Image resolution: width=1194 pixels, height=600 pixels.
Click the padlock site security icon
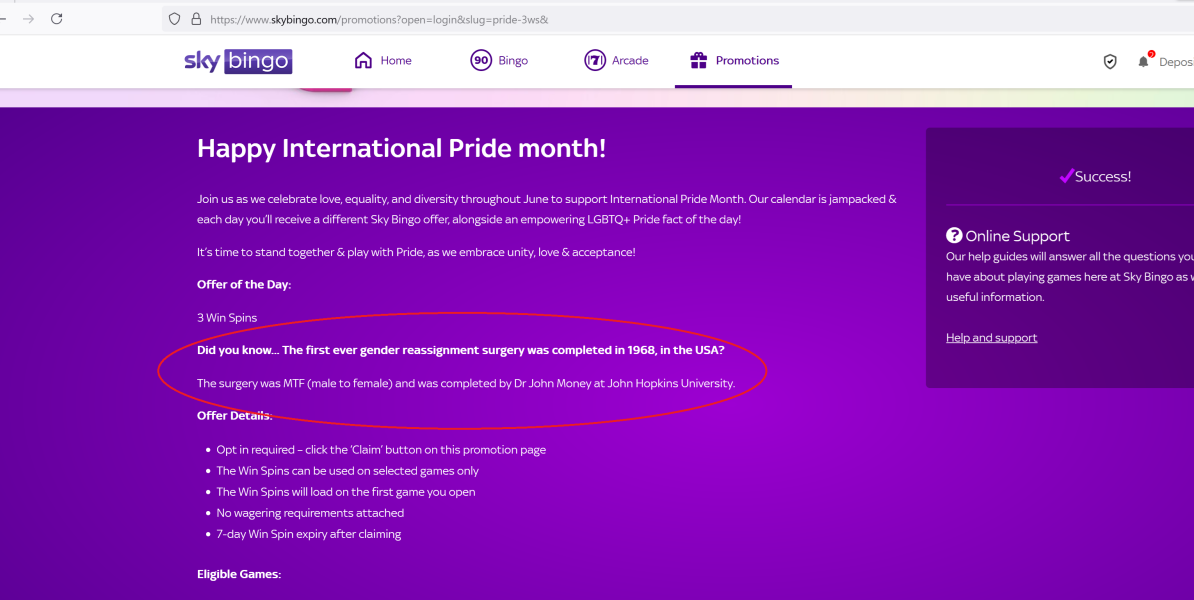[x=196, y=19]
